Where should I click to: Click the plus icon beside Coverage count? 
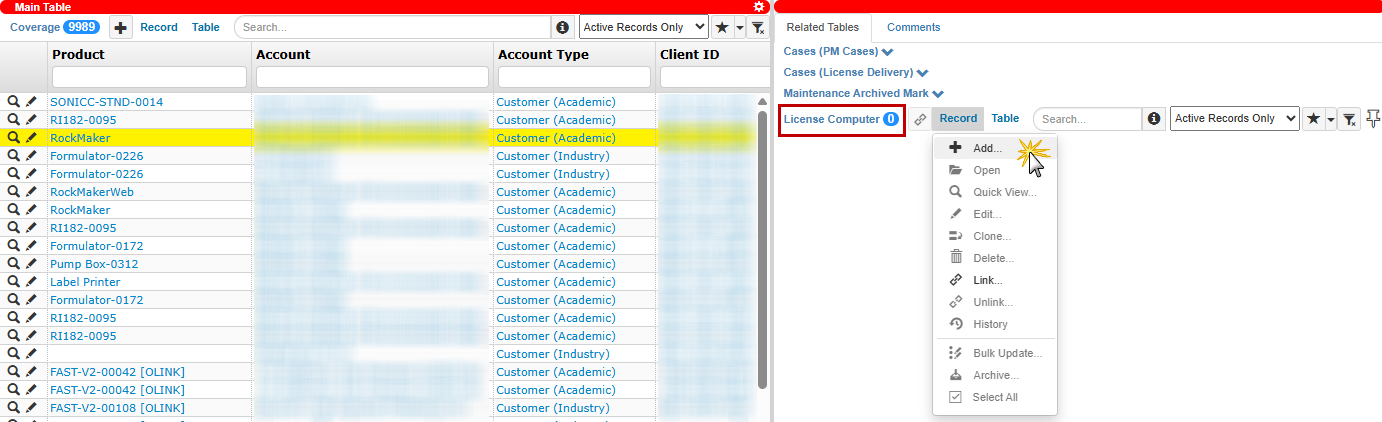click(120, 28)
